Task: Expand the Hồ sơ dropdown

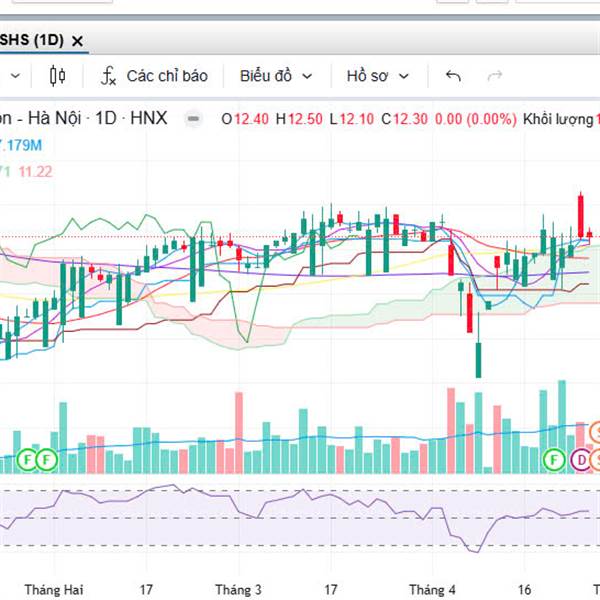Action: click(x=377, y=76)
